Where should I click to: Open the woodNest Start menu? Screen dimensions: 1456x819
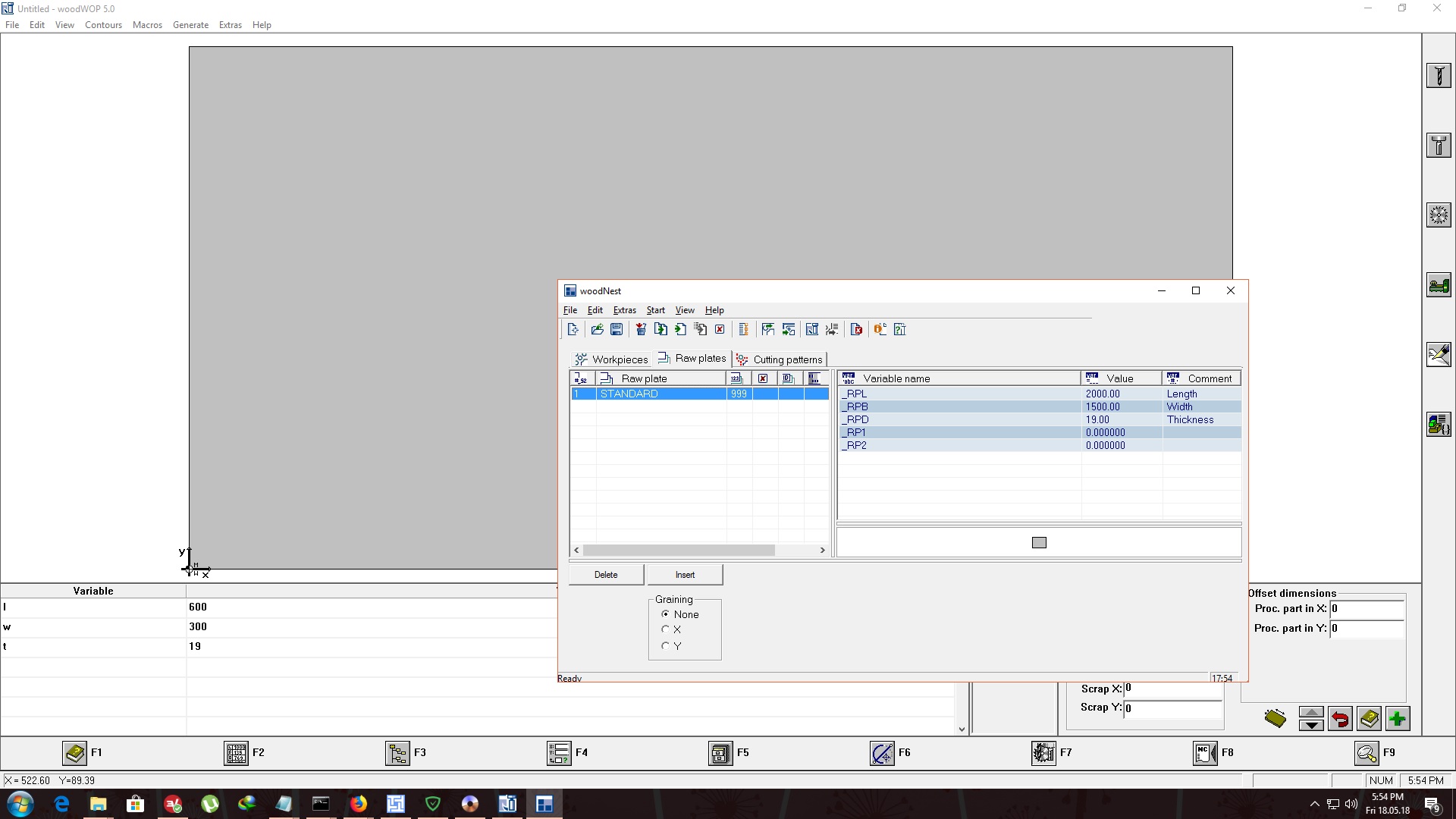[x=655, y=310]
